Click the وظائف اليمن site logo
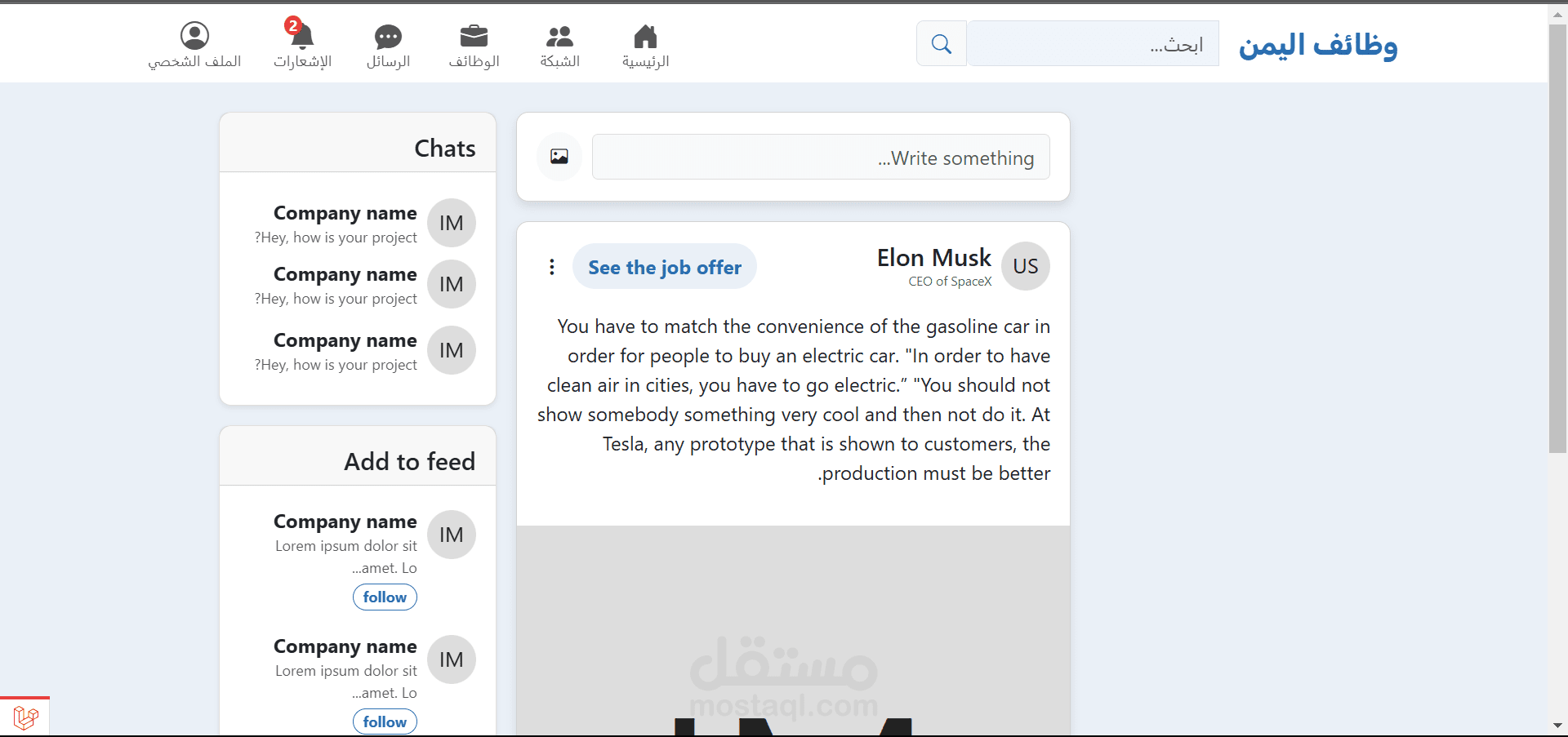The image size is (1568, 737). [1318, 44]
